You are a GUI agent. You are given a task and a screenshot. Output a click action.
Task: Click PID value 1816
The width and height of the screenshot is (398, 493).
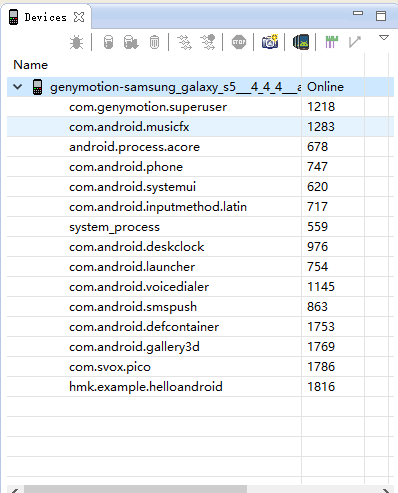coord(321,387)
